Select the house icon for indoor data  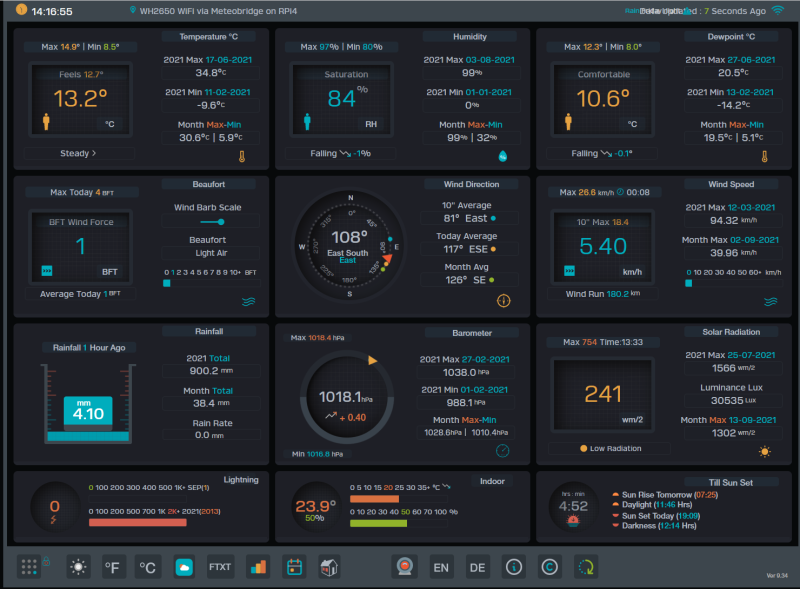click(330, 567)
